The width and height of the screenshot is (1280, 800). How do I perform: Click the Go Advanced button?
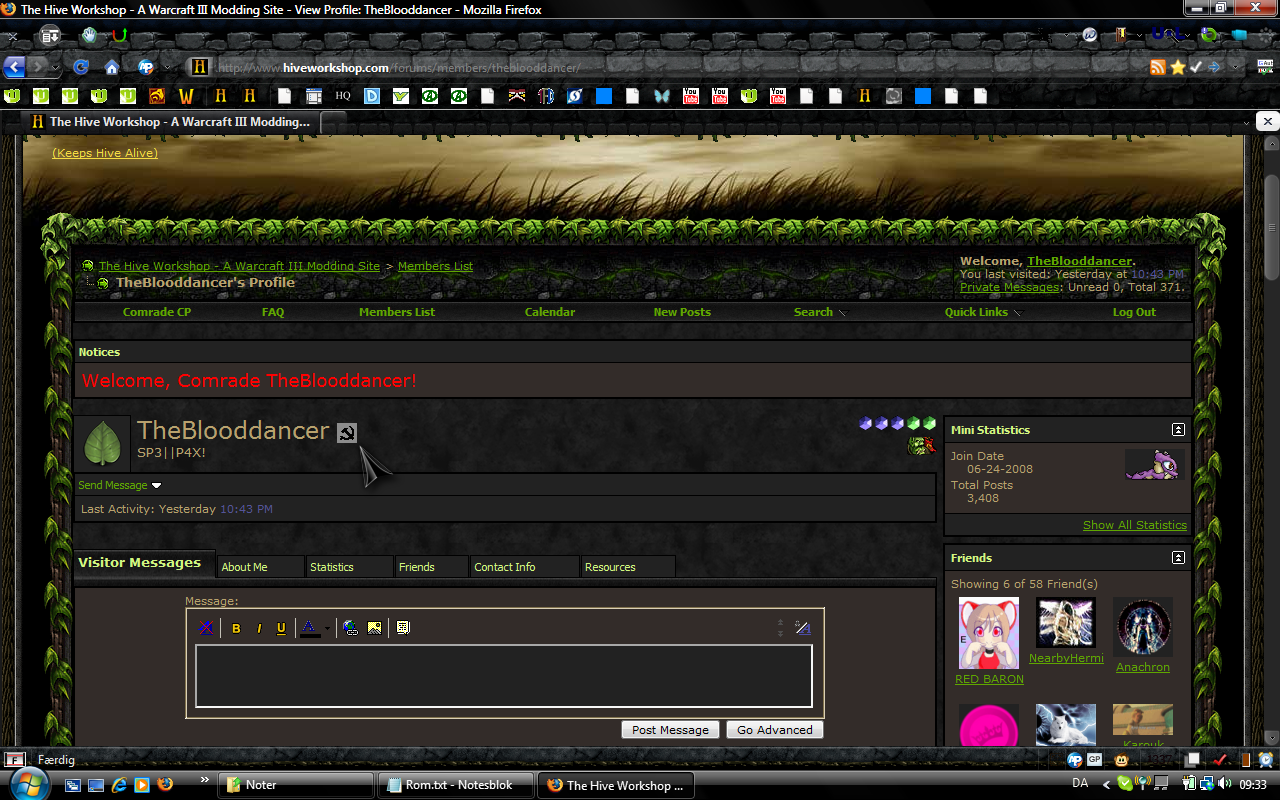point(775,730)
